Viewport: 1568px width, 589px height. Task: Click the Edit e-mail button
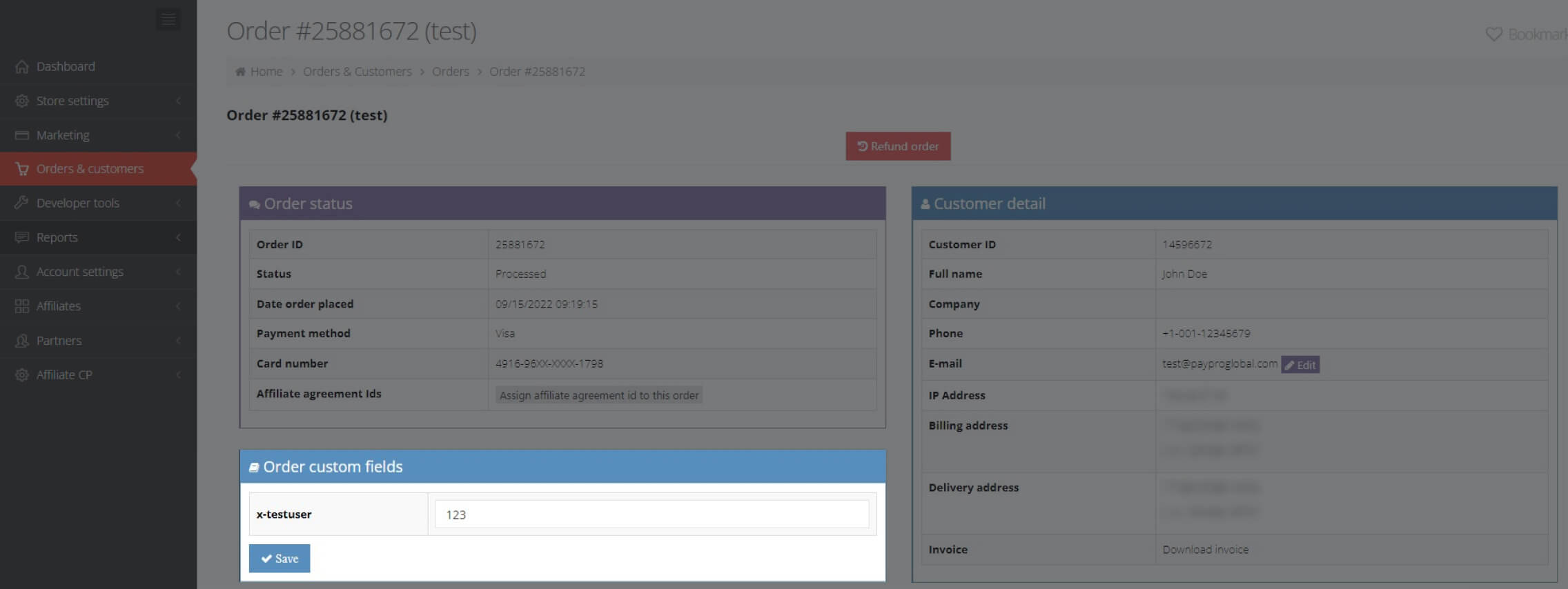click(x=1300, y=365)
